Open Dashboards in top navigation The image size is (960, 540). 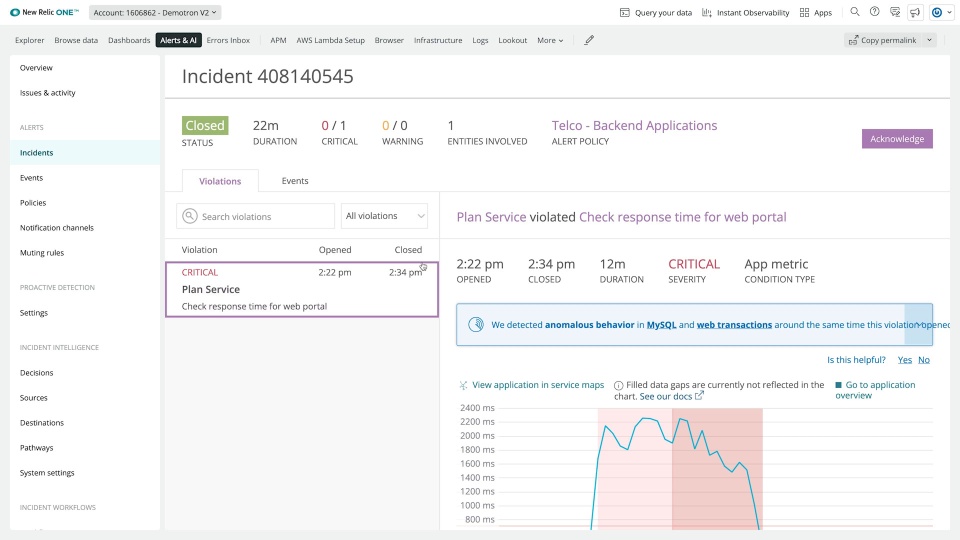click(x=129, y=40)
